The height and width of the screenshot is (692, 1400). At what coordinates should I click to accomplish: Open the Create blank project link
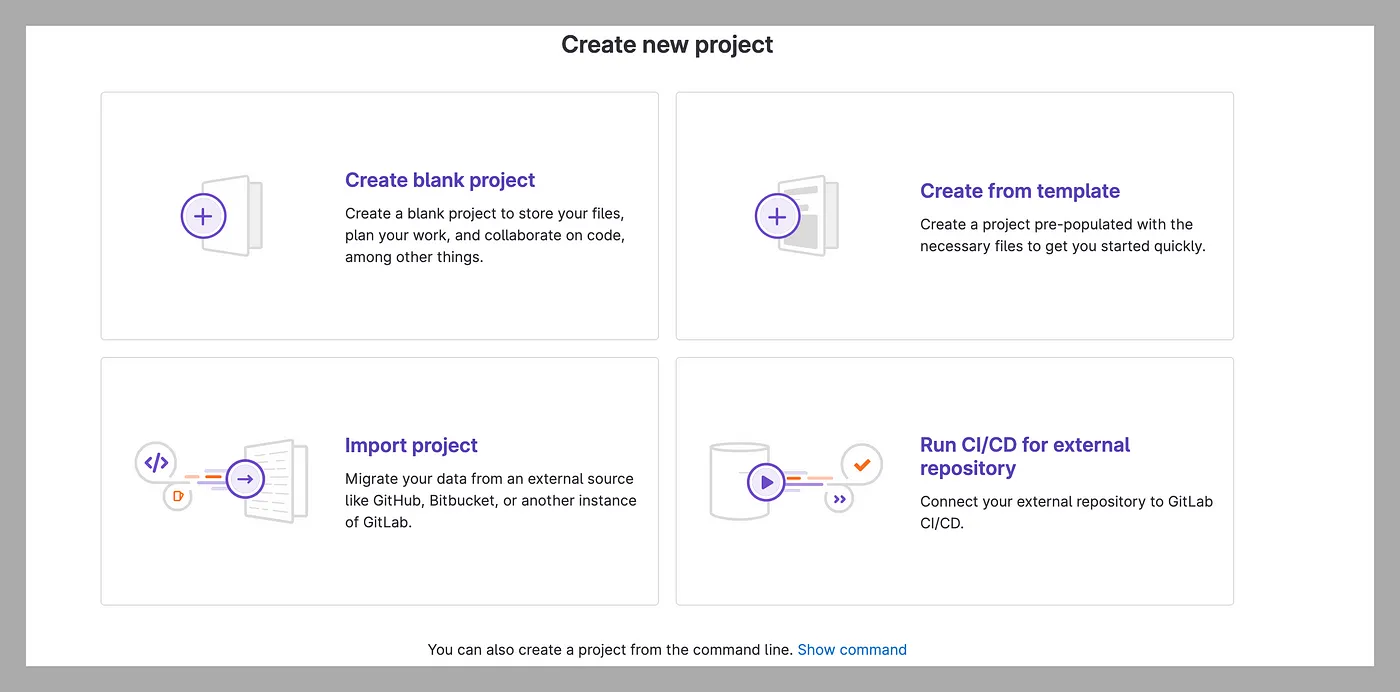(440, 180)
